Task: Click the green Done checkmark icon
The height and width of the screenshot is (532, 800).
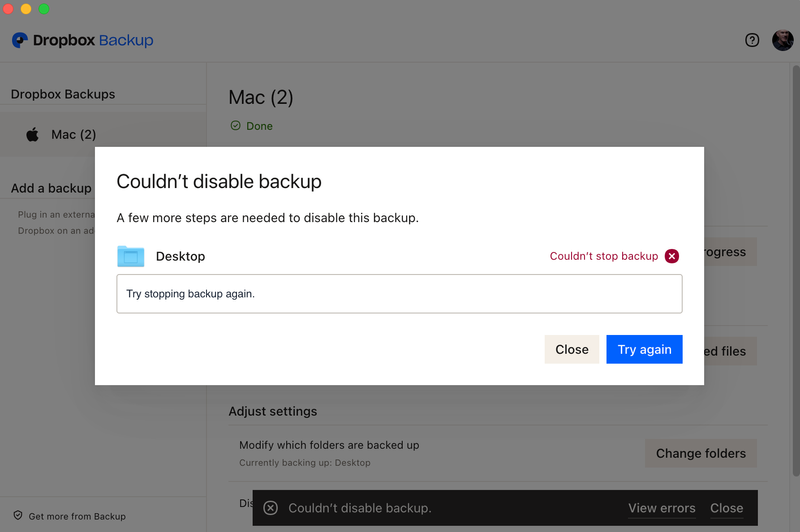Action: click(x=236, y=126)
